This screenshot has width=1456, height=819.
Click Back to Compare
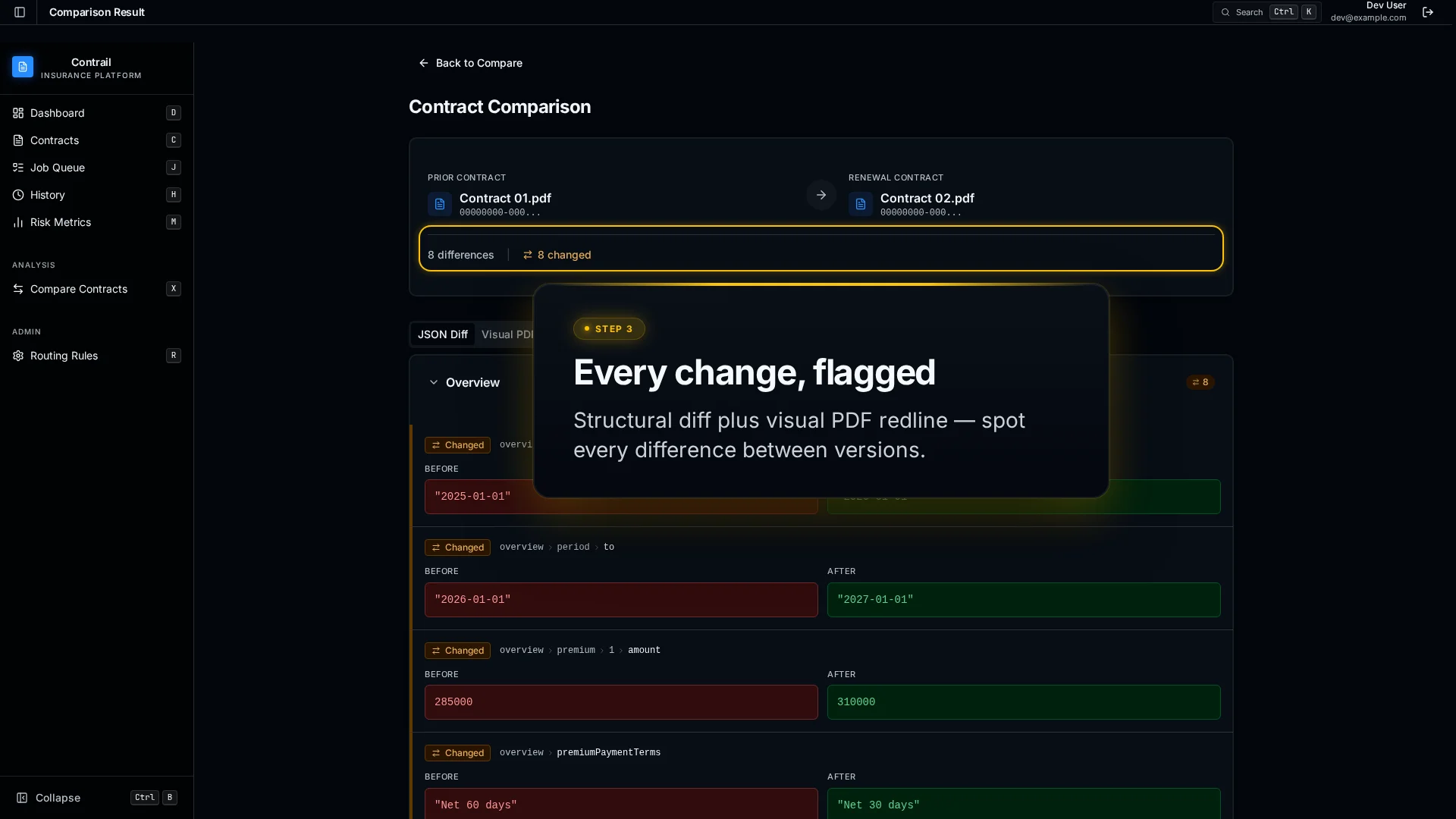click(x=471, y=63)
